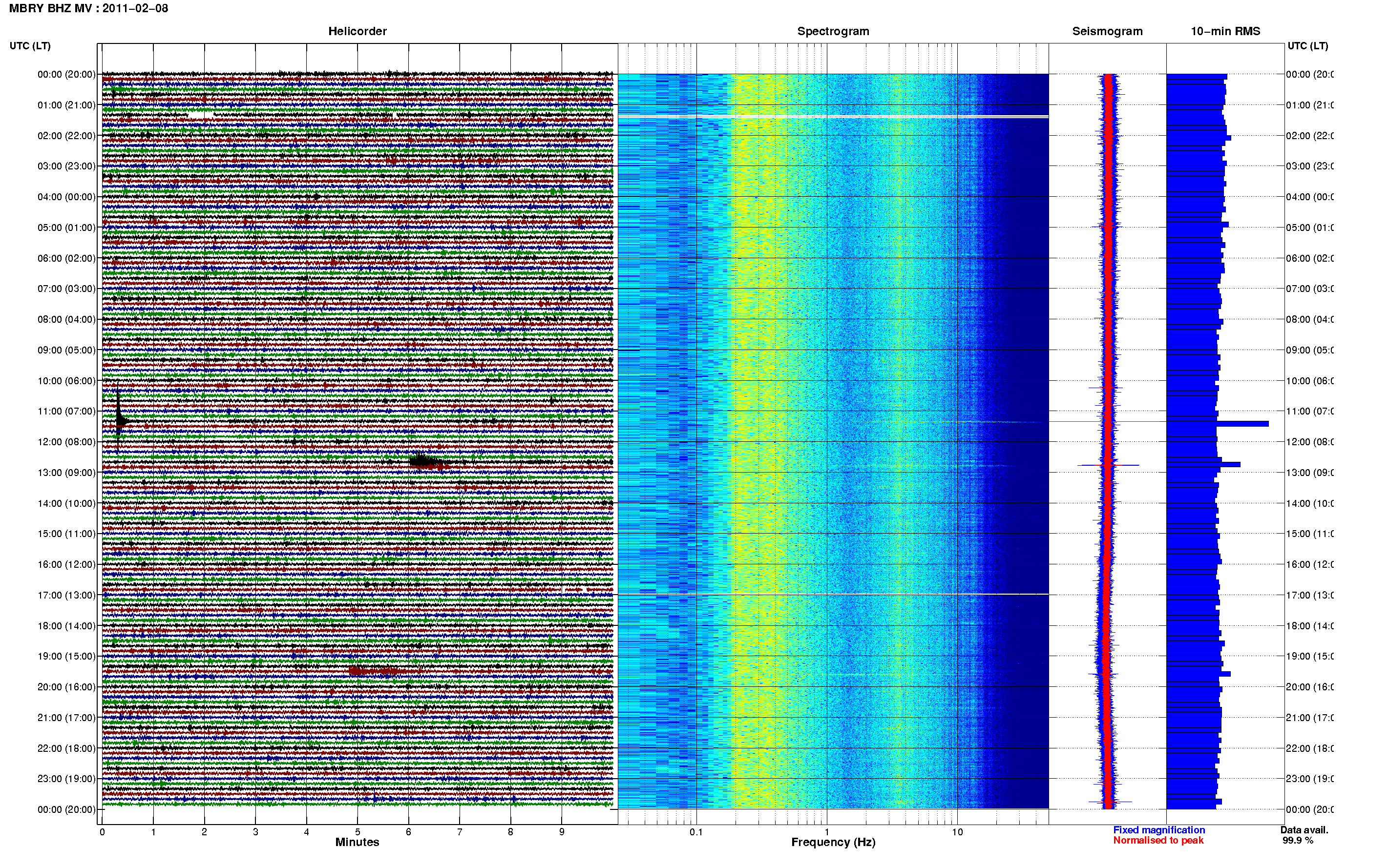Click the 'Frequency (Hz)' axis label
This screenshot has width=1389, height=868.
tap(833, 842)
